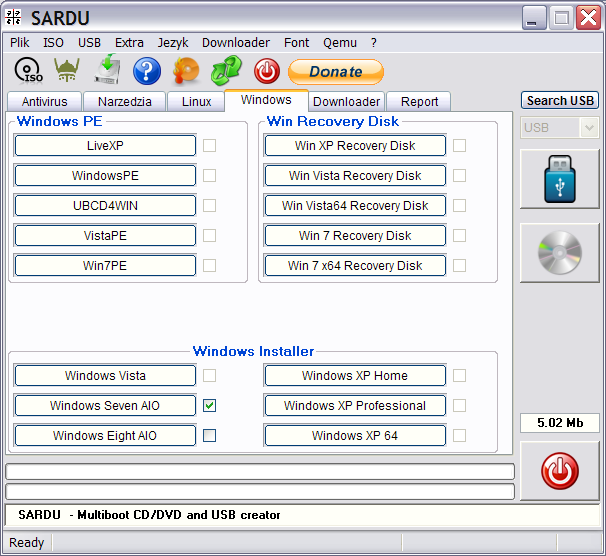This screenshot has height=556, width=606.
Task: Click the ISO disc toolbar icon
Action: point(29,71)
